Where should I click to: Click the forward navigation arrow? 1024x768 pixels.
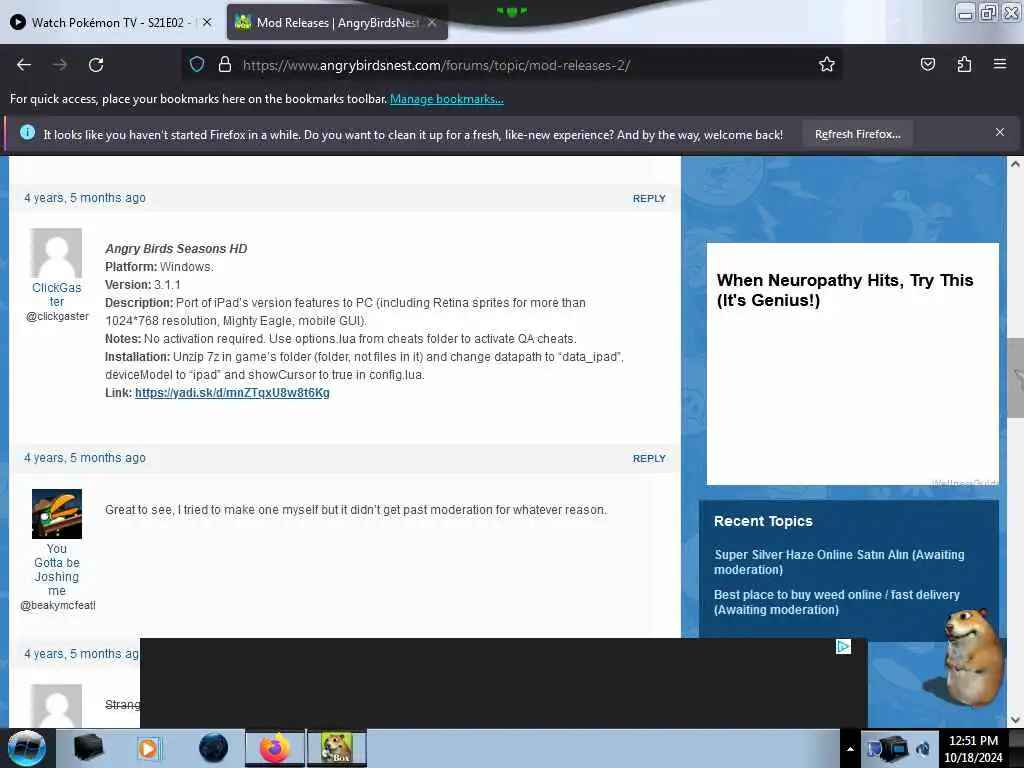pyautogui.click(x=60, y=65)
